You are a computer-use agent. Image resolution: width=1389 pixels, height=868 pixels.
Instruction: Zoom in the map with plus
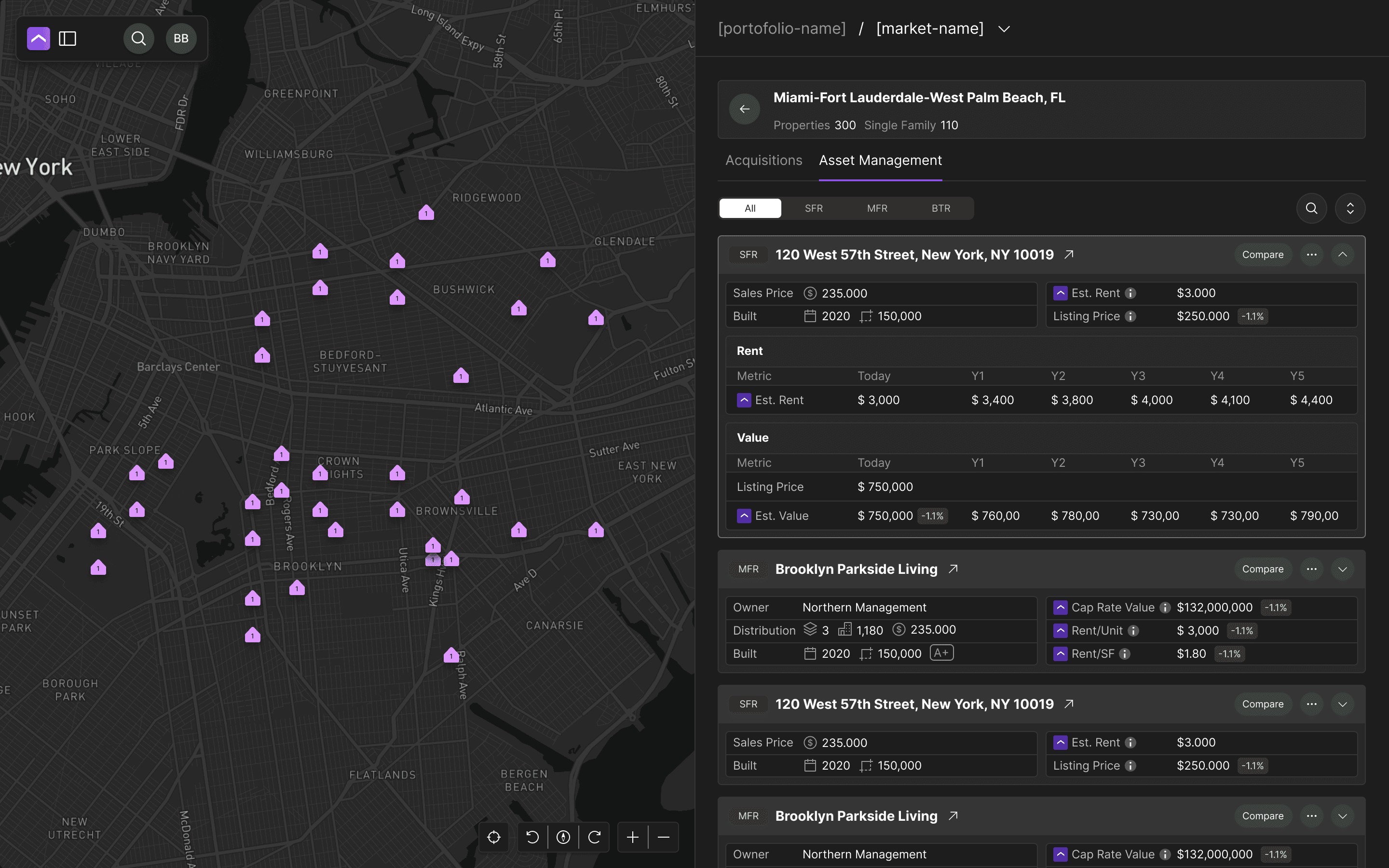632,837
